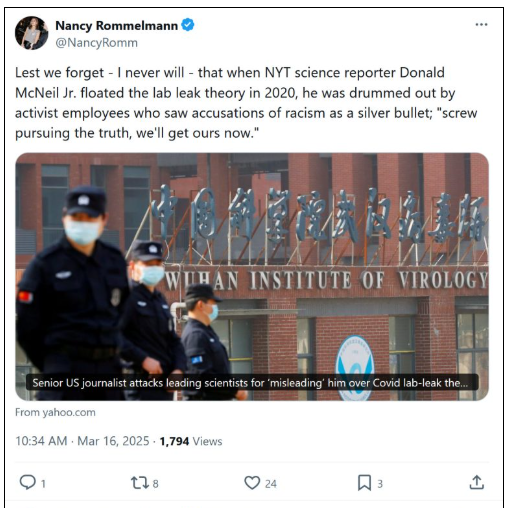Click the bookmark count 3
This screenshot has height=508, width=512.
click(380, 484)
